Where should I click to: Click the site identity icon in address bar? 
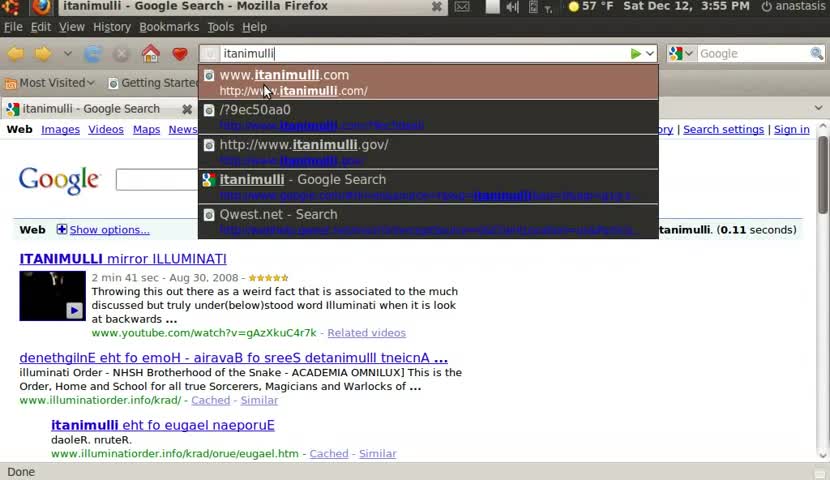pos(210,53)
